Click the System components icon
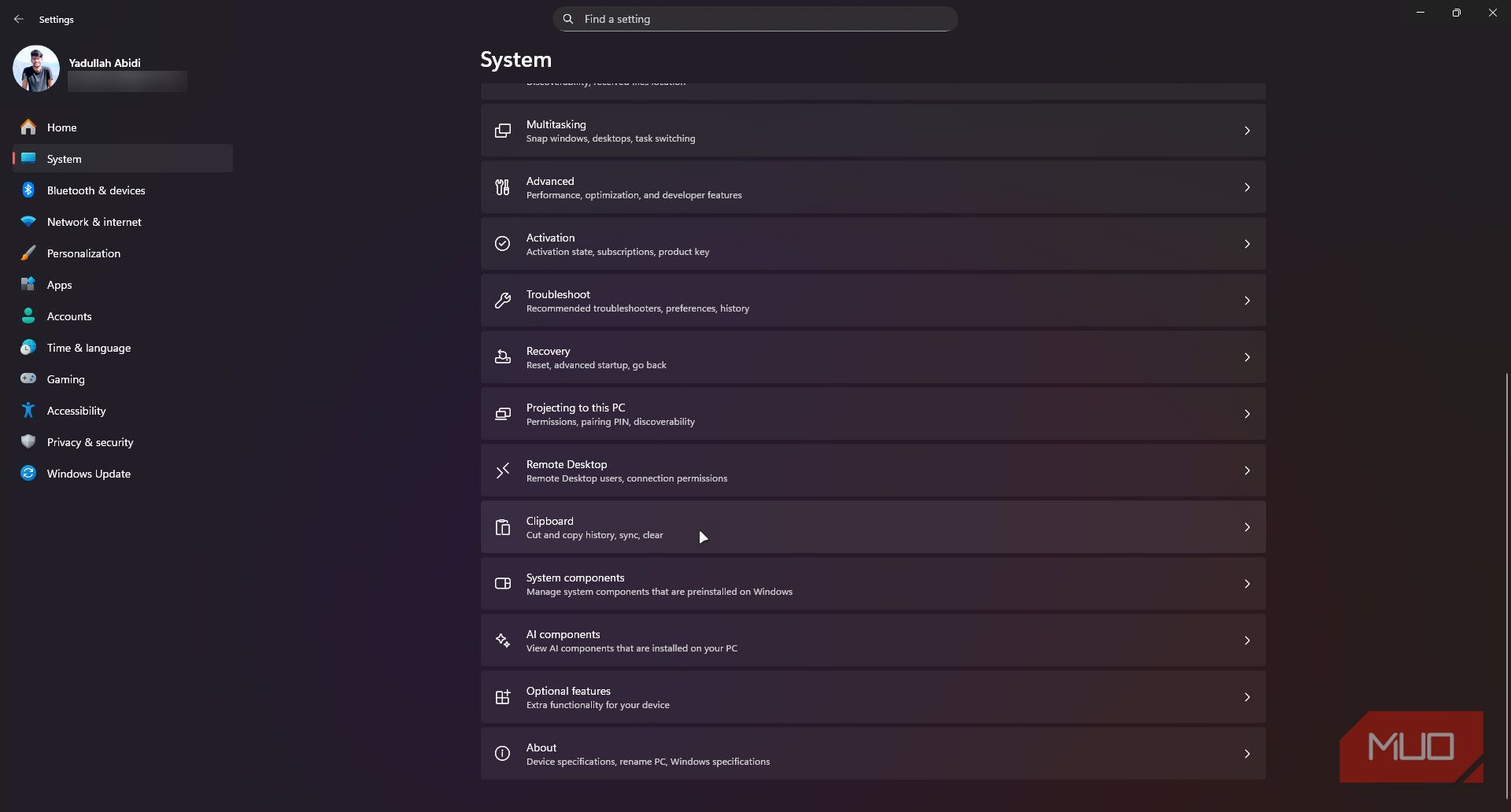This screenshot has width=1511, height=812. [x=502, y=584]
